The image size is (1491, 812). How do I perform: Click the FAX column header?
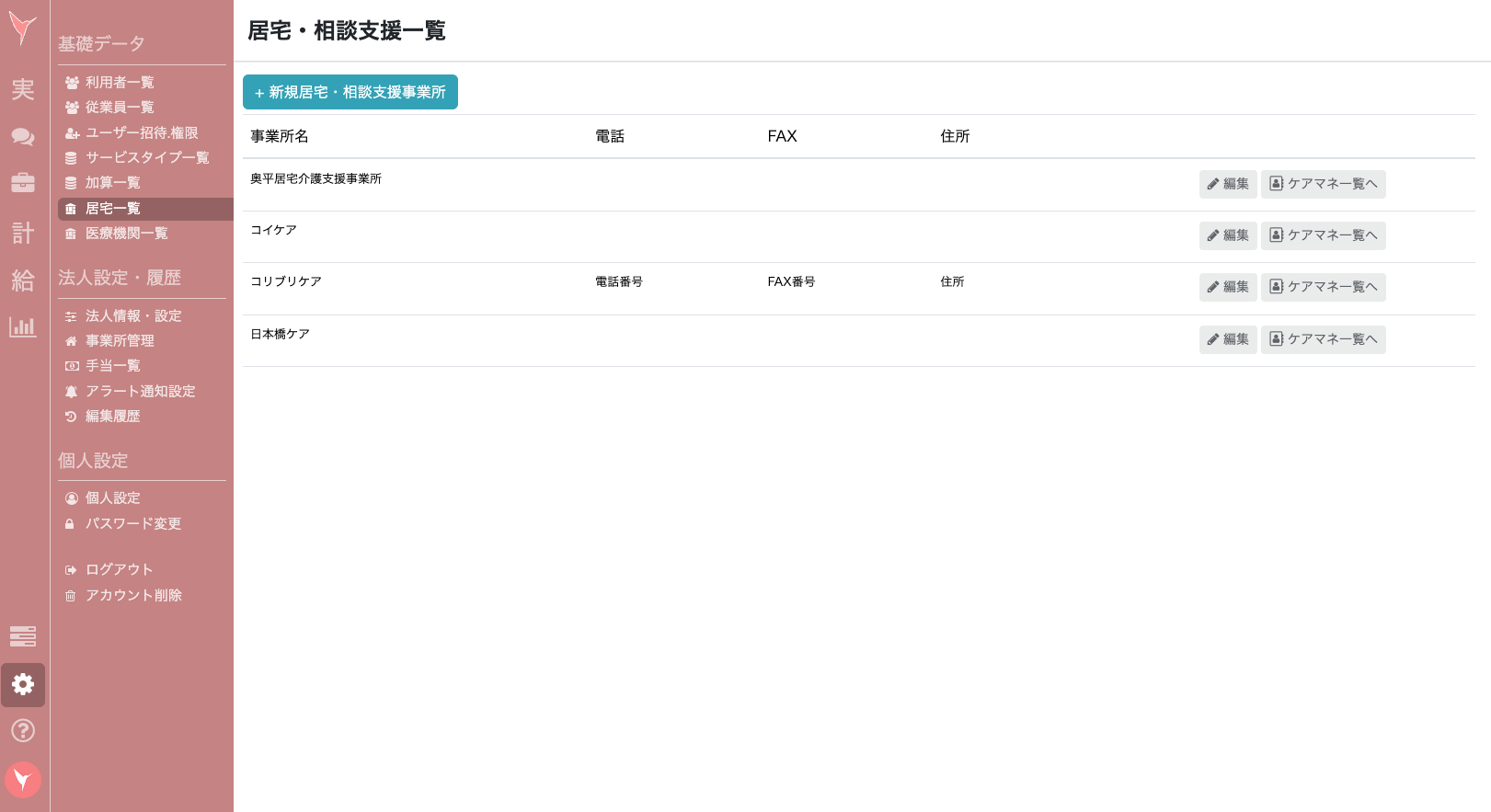[782, 136]
